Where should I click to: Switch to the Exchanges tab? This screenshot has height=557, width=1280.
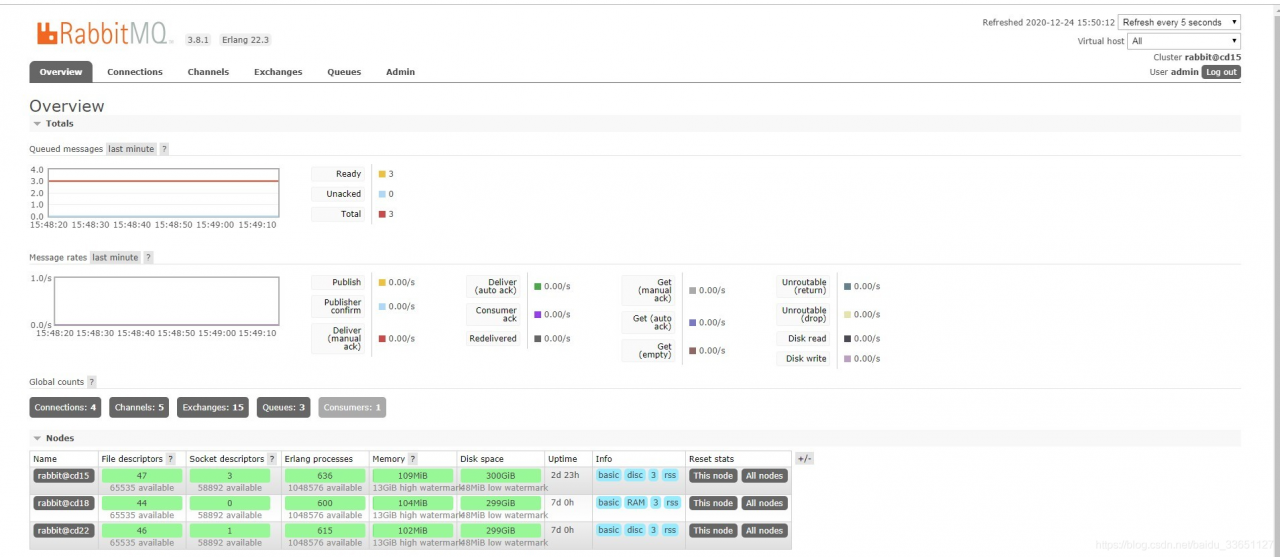click(x=278, y=72)
